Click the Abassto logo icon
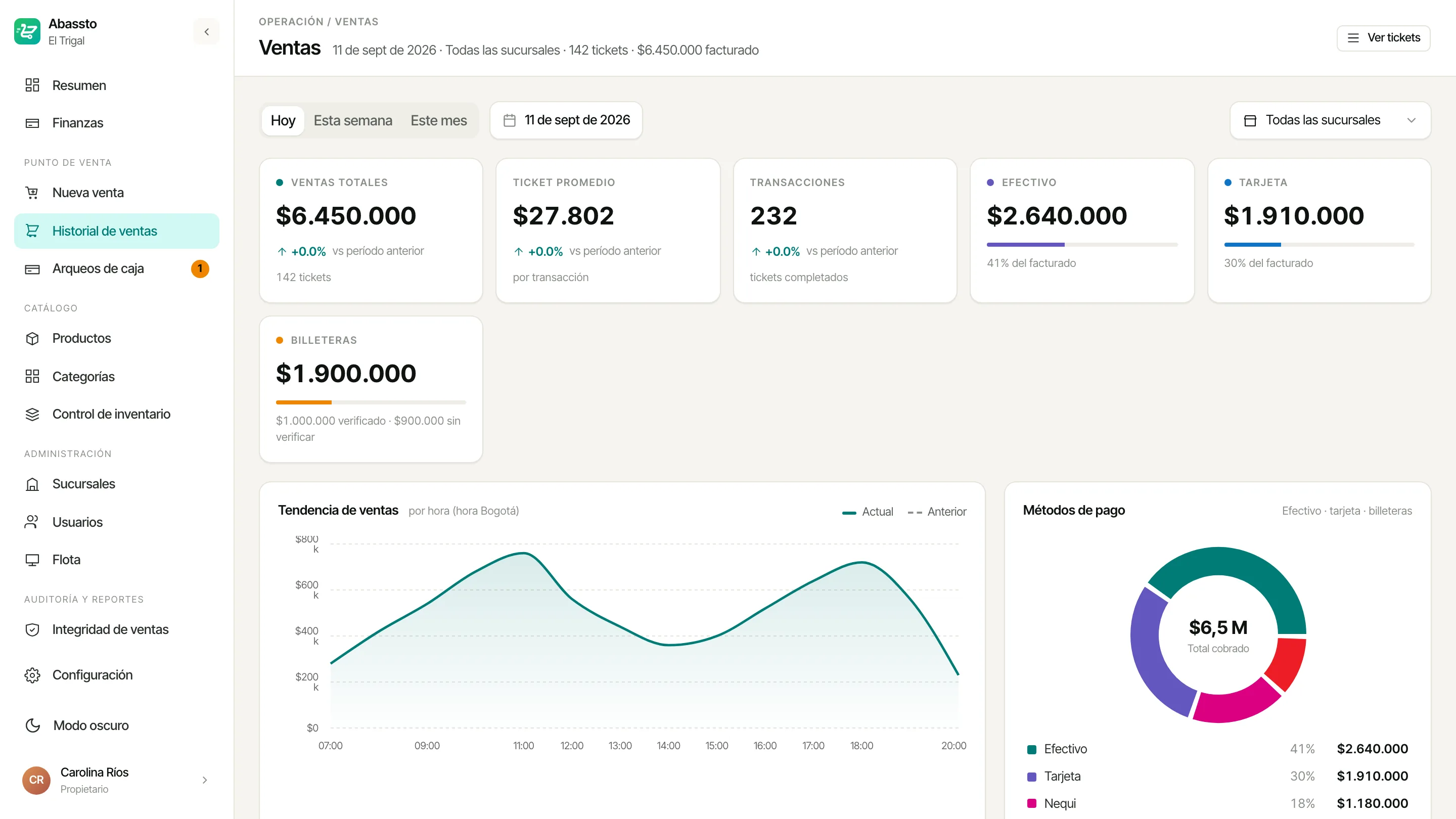 (x=27, y=31)
